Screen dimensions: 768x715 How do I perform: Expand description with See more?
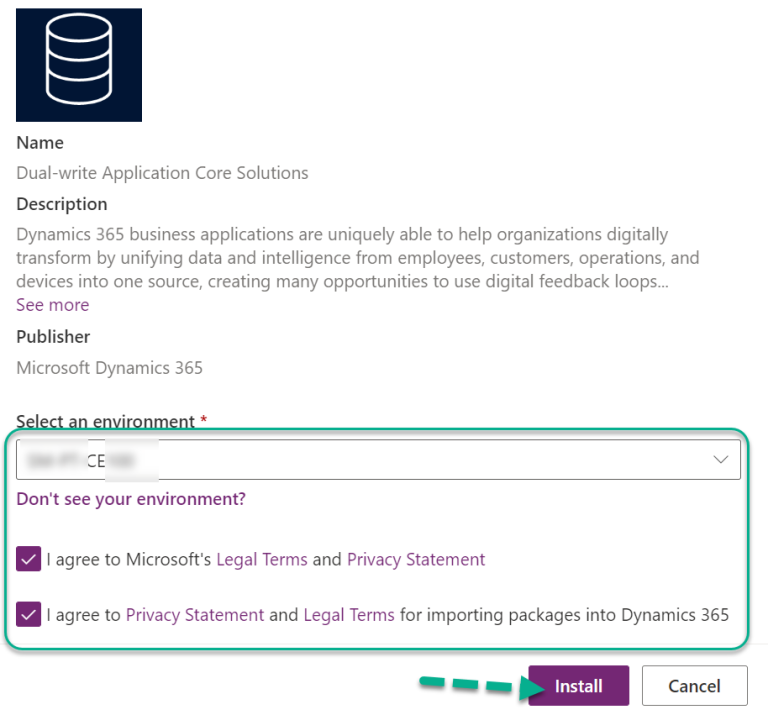tap(52, 305)
